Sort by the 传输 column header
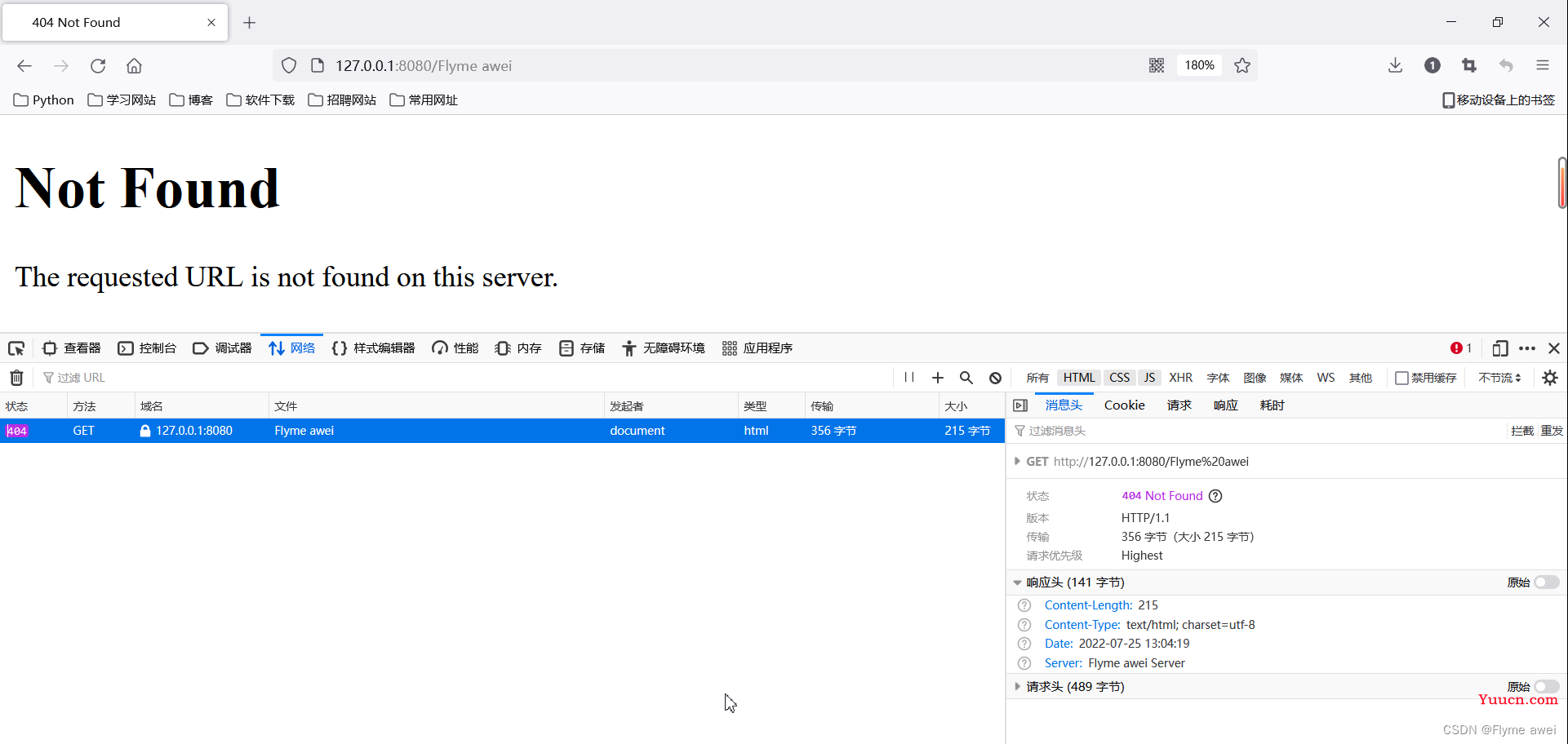This screenshot has width=1568, height=744. [x=872, y=405]
